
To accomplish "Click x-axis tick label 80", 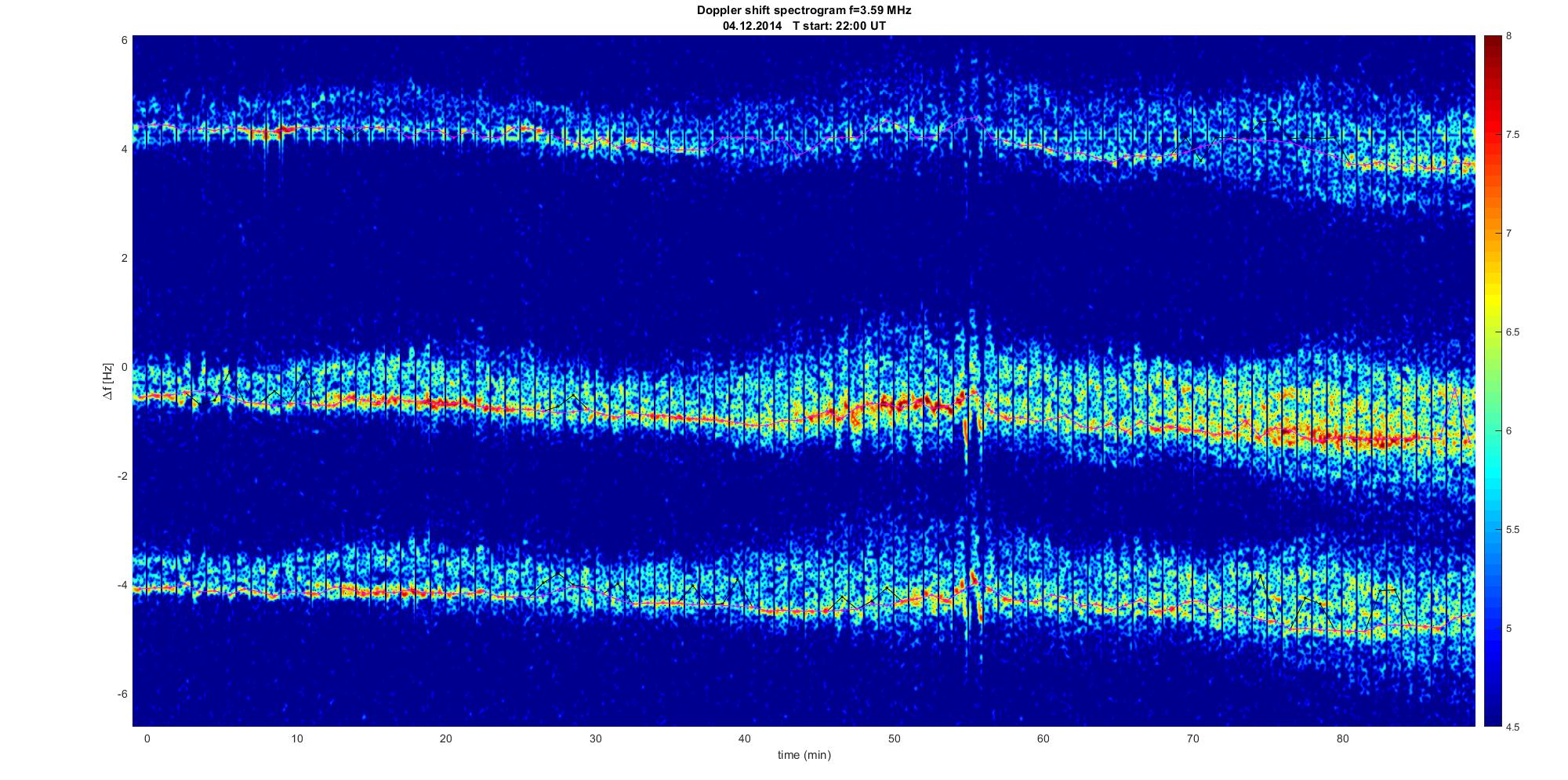I will tap(1342, 738).
